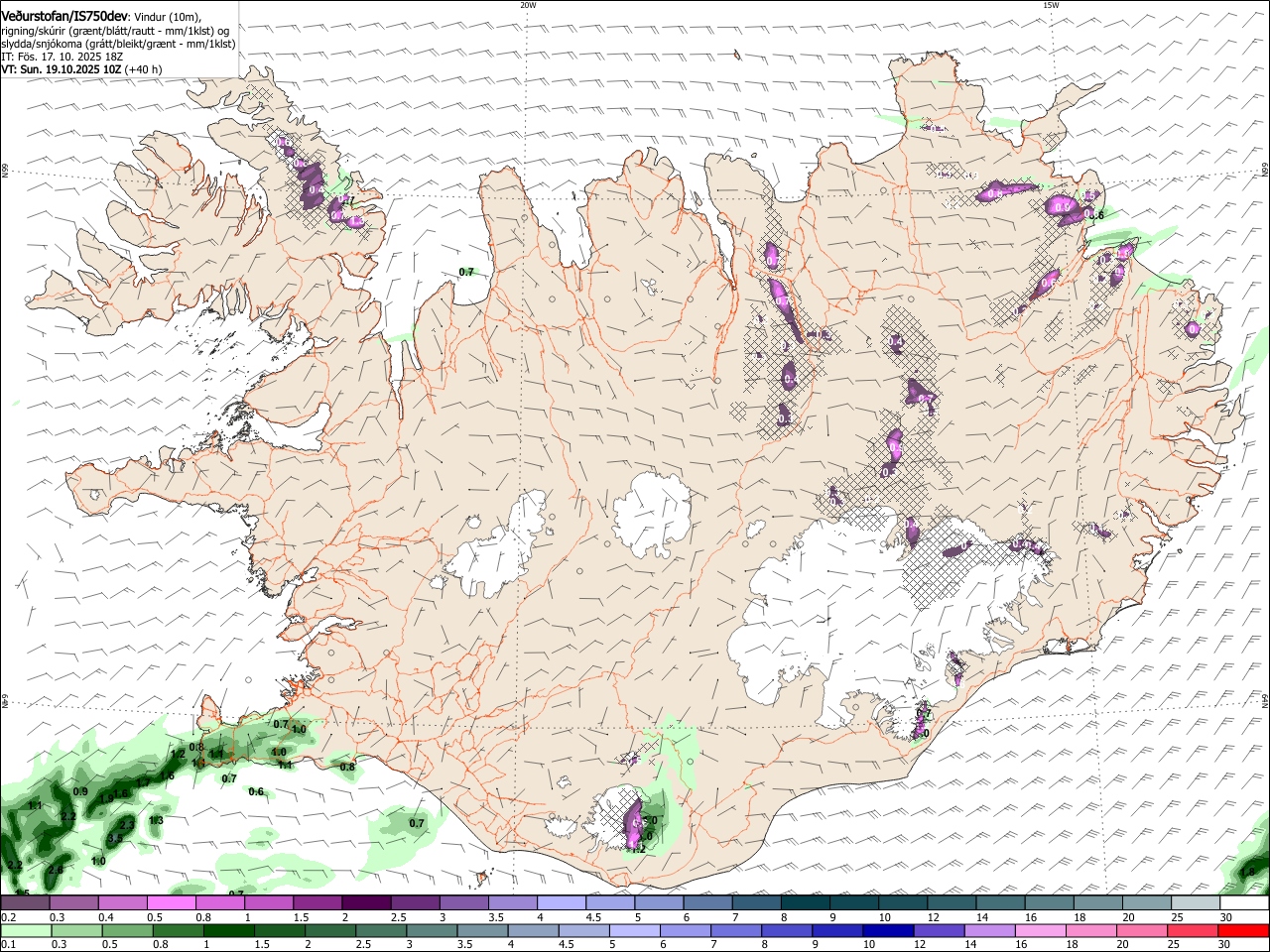Click the Veðurstofan/IS750dev title text

pyautogui.click(x=64, y=16)
